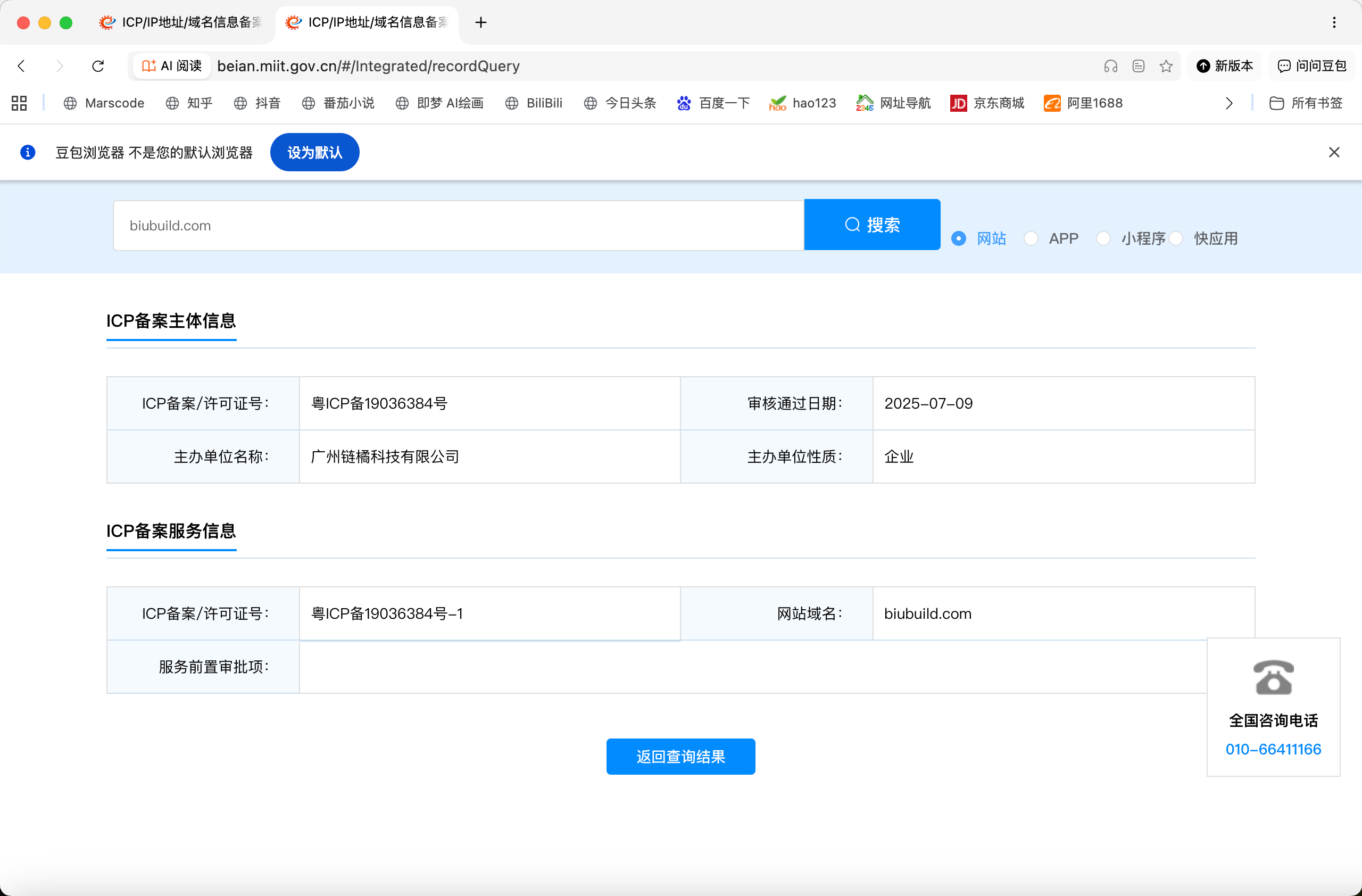Image resolution: width=1362 pixels, height=896 pixels.
Task: Select the 快应用 radio button
Action: (x=1176, y=238)
